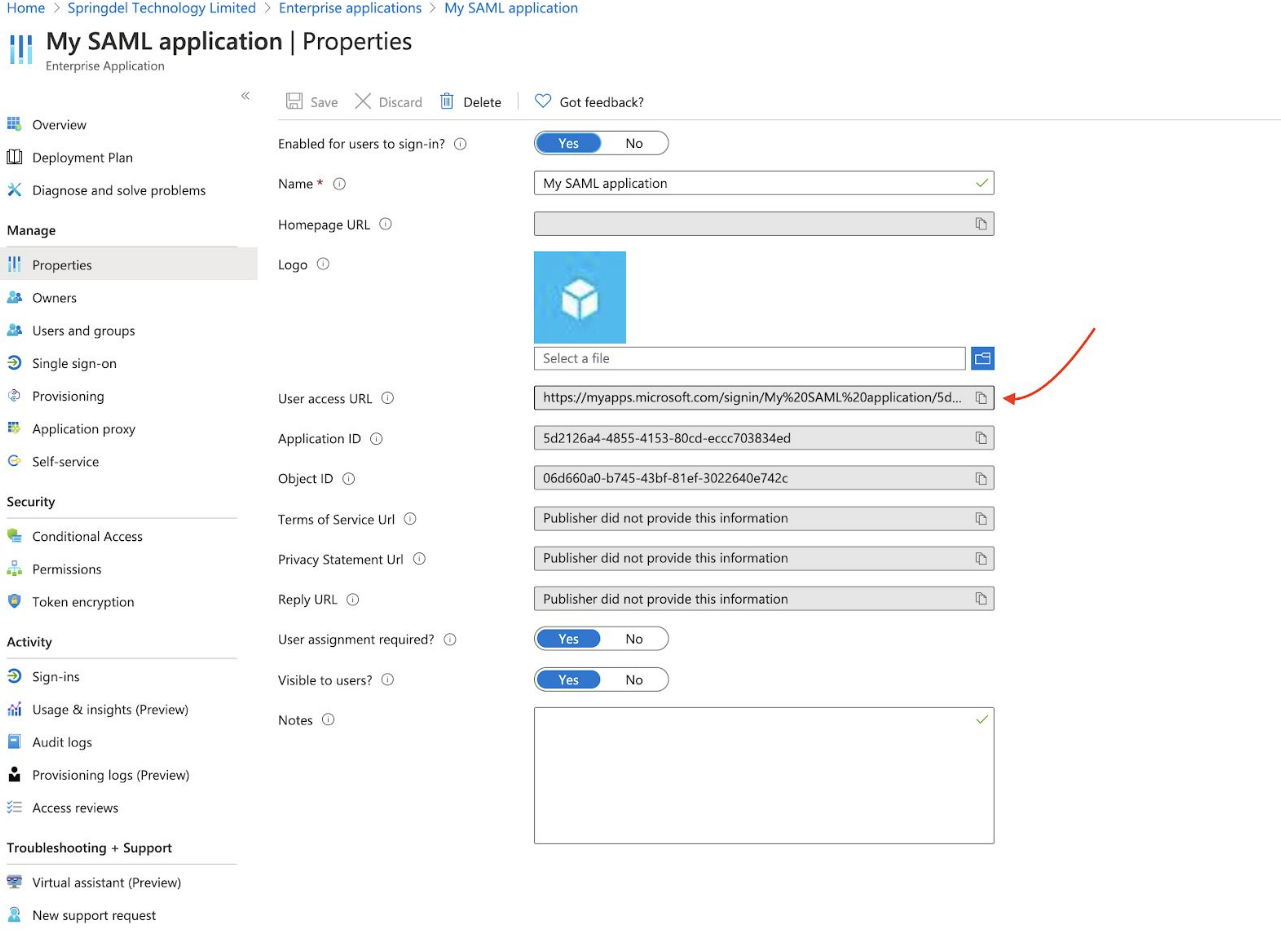This screenshot has height=937, width=1281.
Task: Delete the application via toolbar
Action: 470,102
